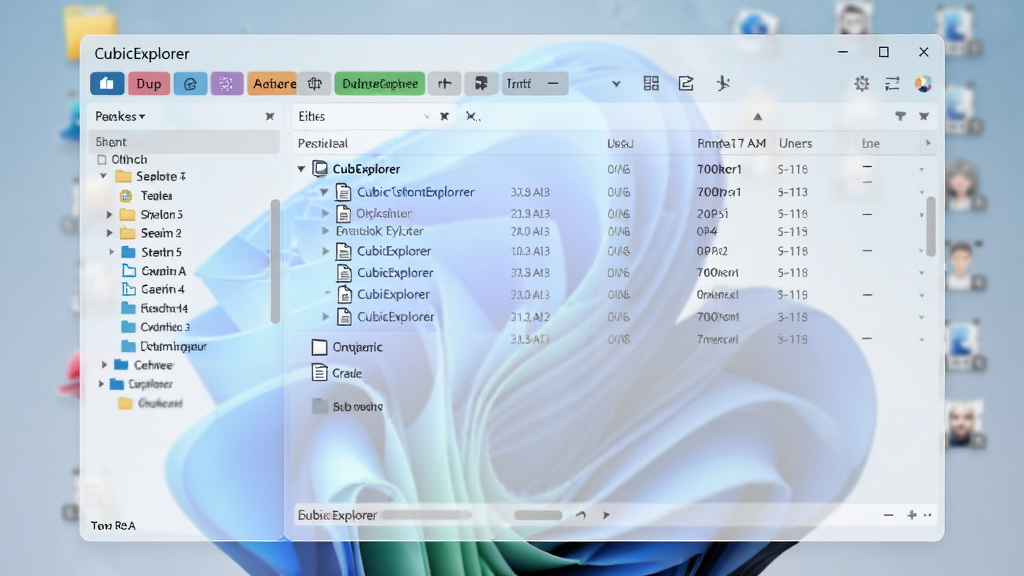This screenshot has width=1024, height=576.
Task: Click the blue folder icon toolbar button
Action: click(107, 84)
